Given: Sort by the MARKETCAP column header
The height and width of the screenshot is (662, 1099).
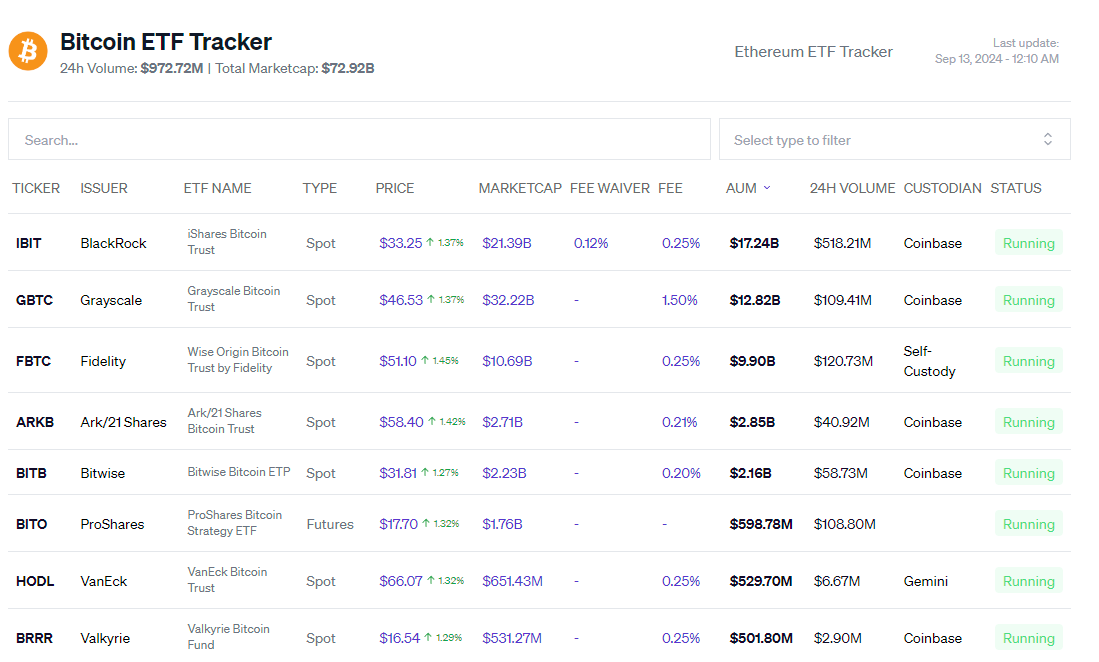Looking at the screenshot, I should pyautogui.click(x=520, y=188).
